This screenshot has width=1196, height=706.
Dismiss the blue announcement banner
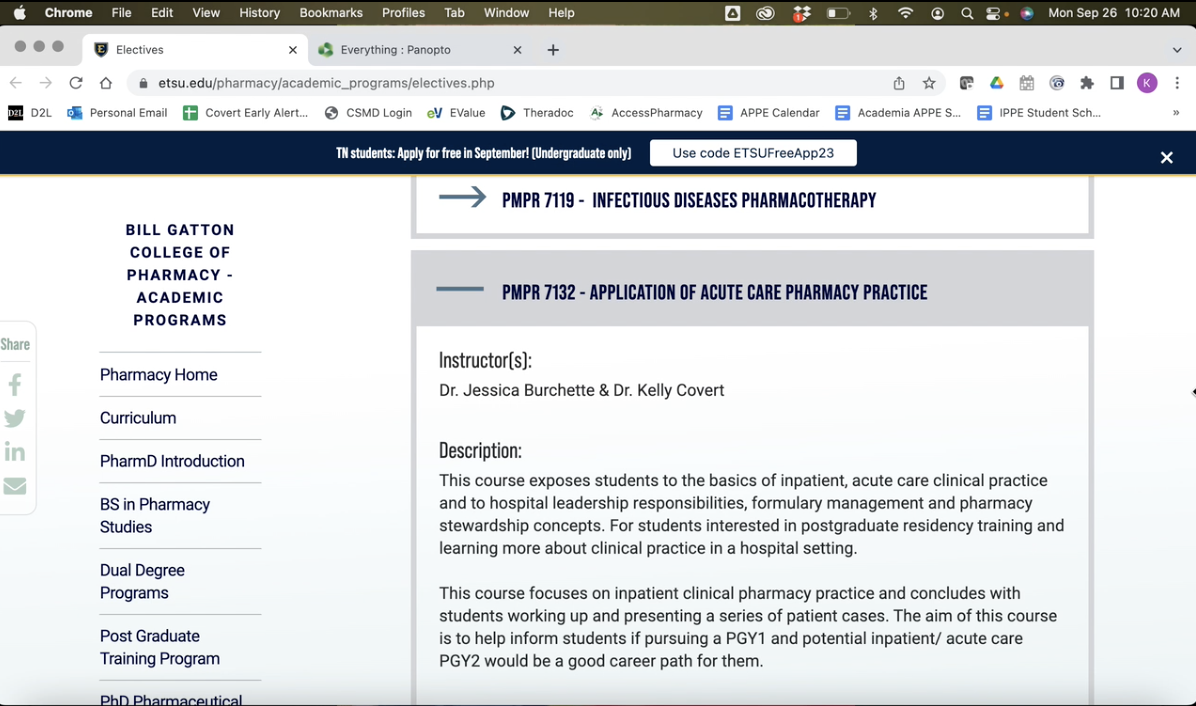click(x=1166, y=157)
